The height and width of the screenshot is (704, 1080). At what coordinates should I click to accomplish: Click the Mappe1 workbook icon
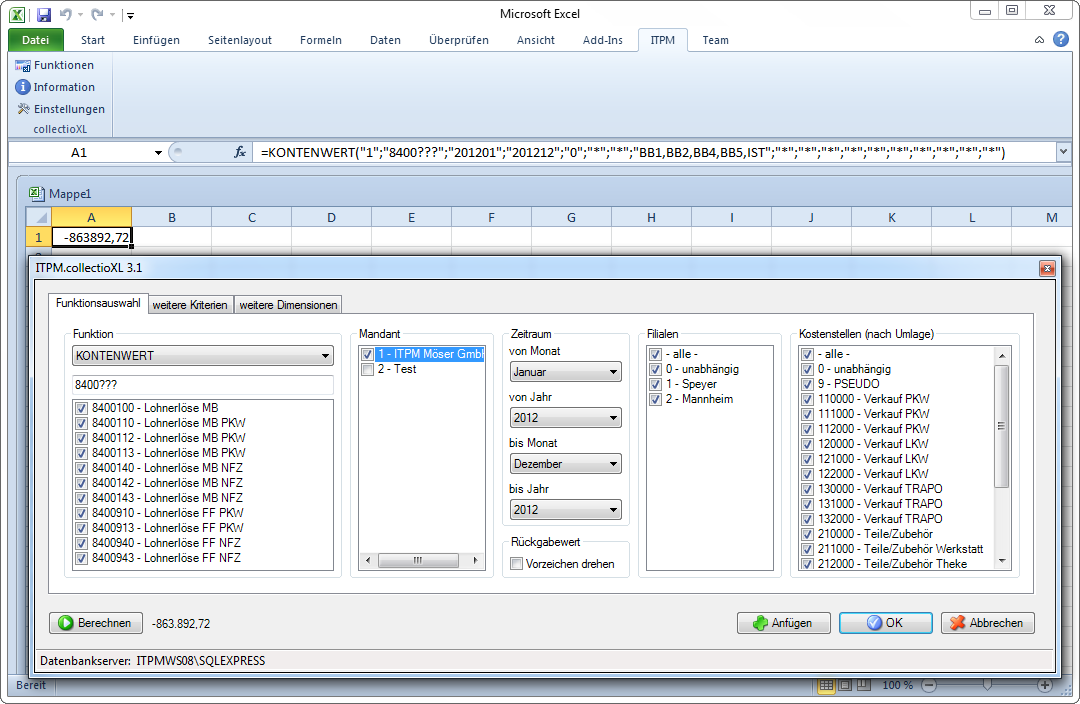(x=37, y=194)
